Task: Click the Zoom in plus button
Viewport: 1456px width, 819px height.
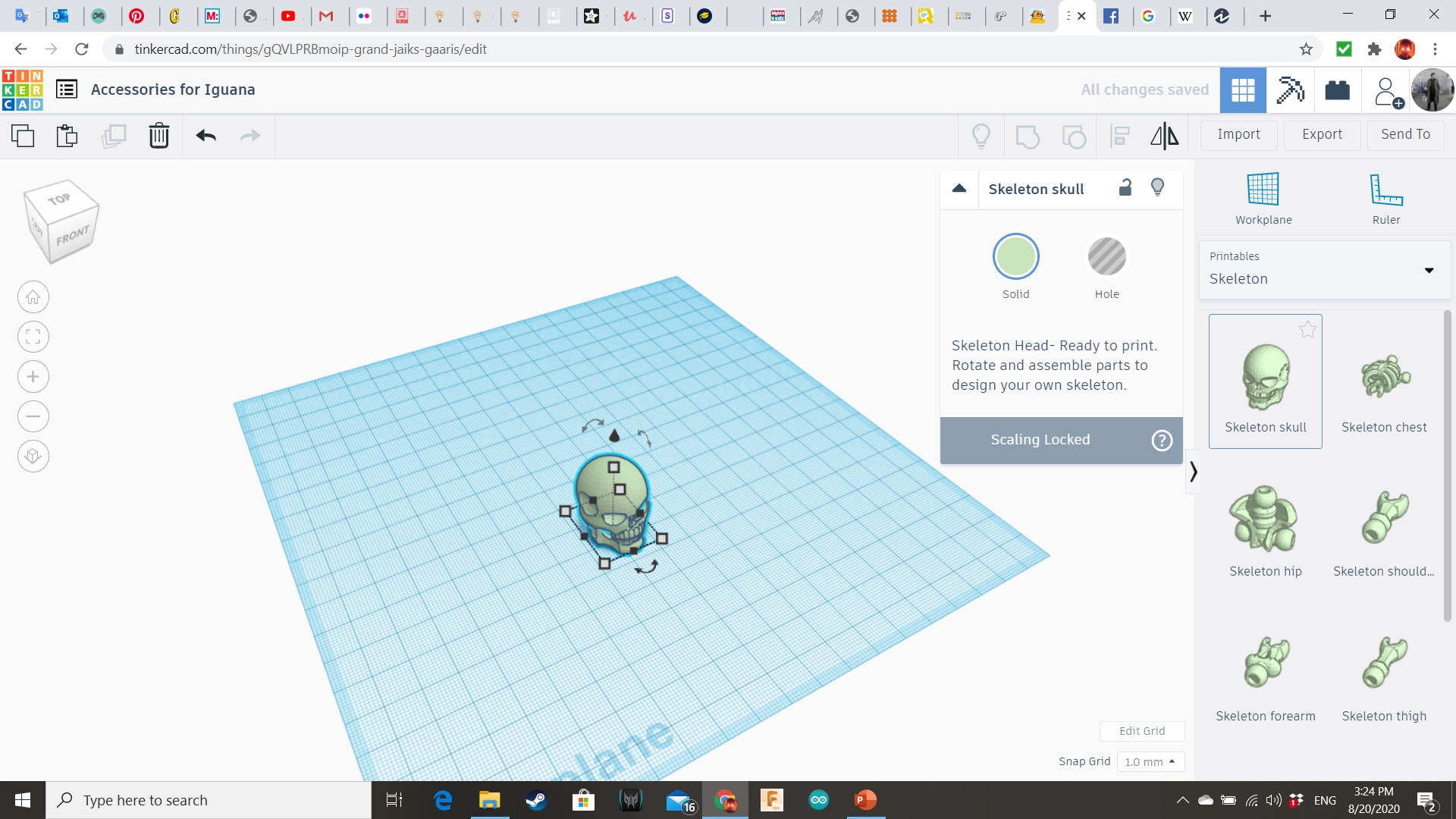Action: click(33, 377)
